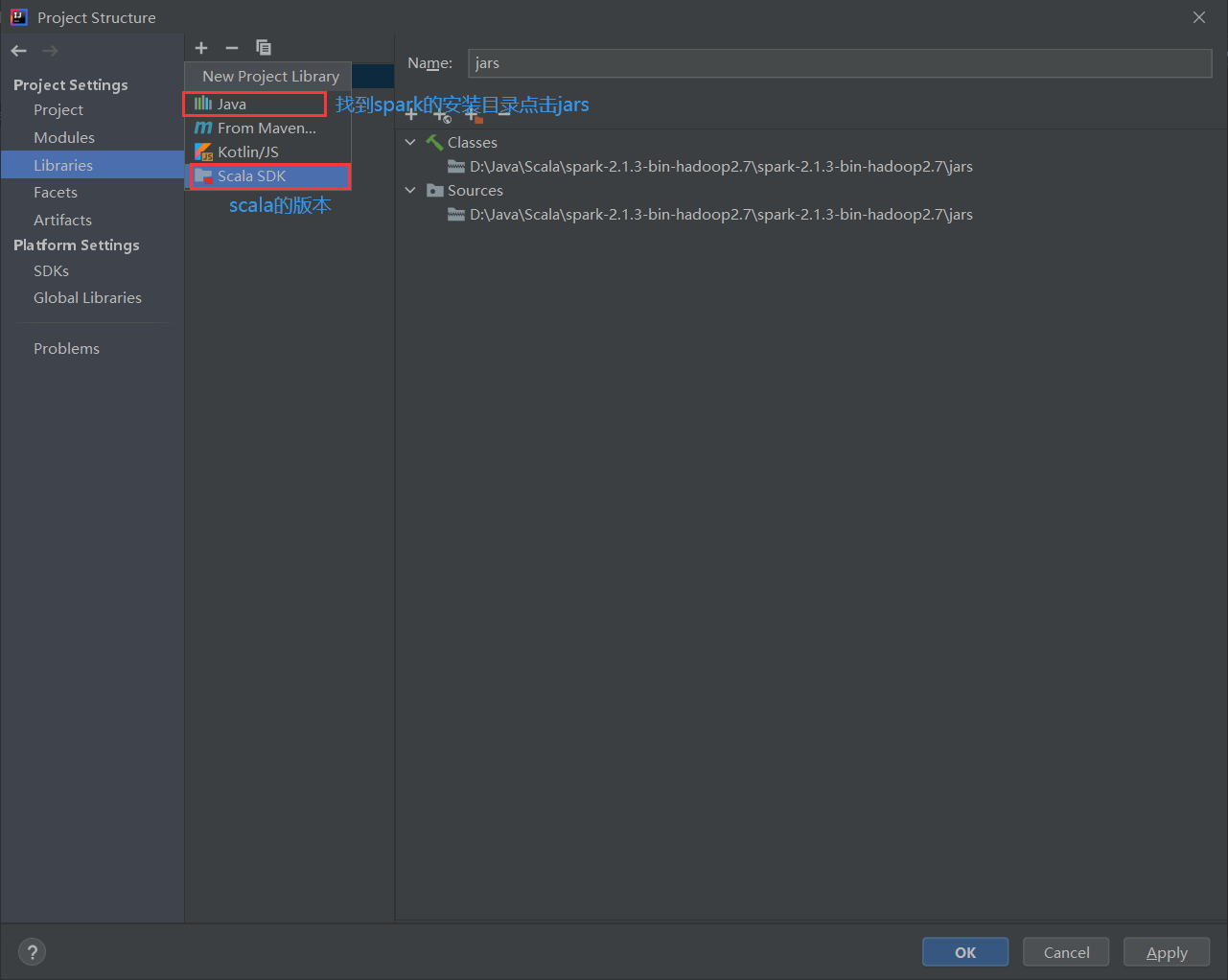Screen dimensions: 1228x980
Task: Remove the selected library with minus icon
Action: pyautogui.click(x=232, y=48)
